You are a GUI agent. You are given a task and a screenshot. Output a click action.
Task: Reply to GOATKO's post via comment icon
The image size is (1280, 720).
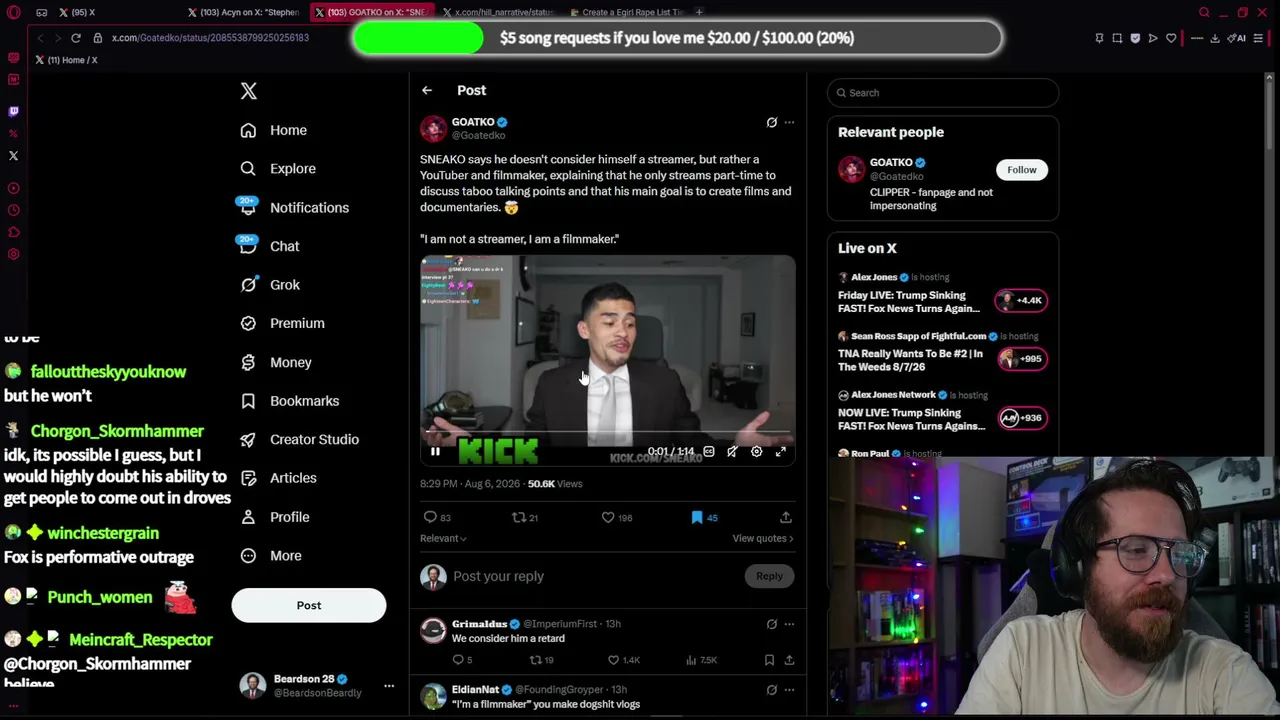pos(431,517)
